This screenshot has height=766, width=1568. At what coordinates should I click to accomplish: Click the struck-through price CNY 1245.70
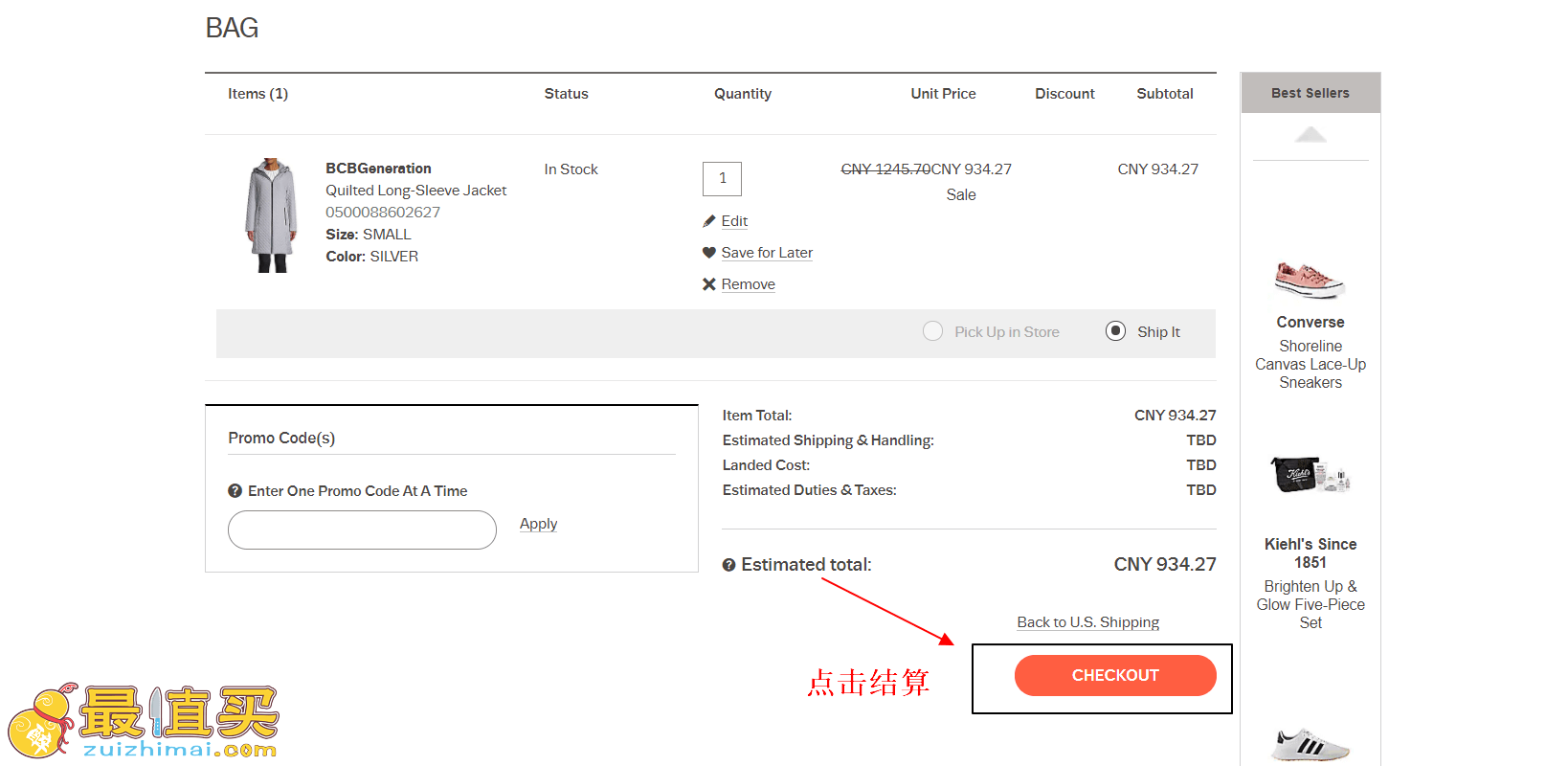(885, 169)
